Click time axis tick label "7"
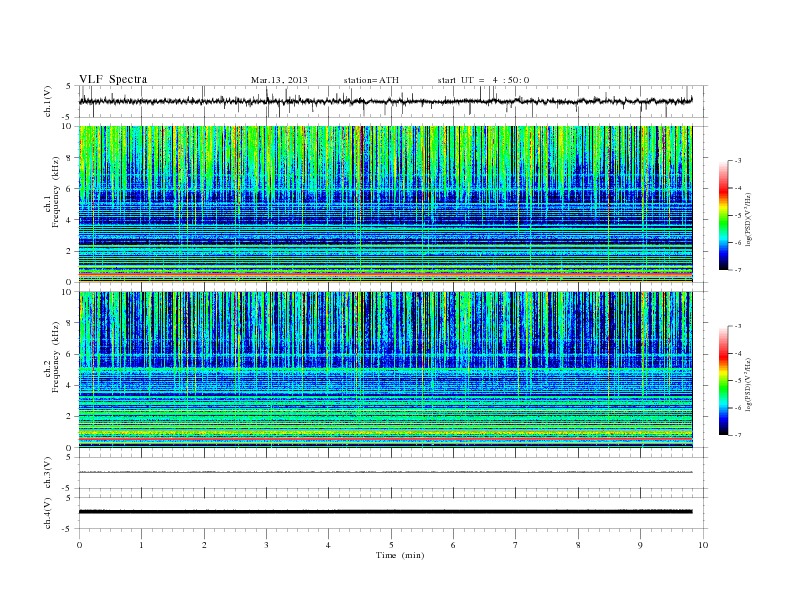 point(516,545)
